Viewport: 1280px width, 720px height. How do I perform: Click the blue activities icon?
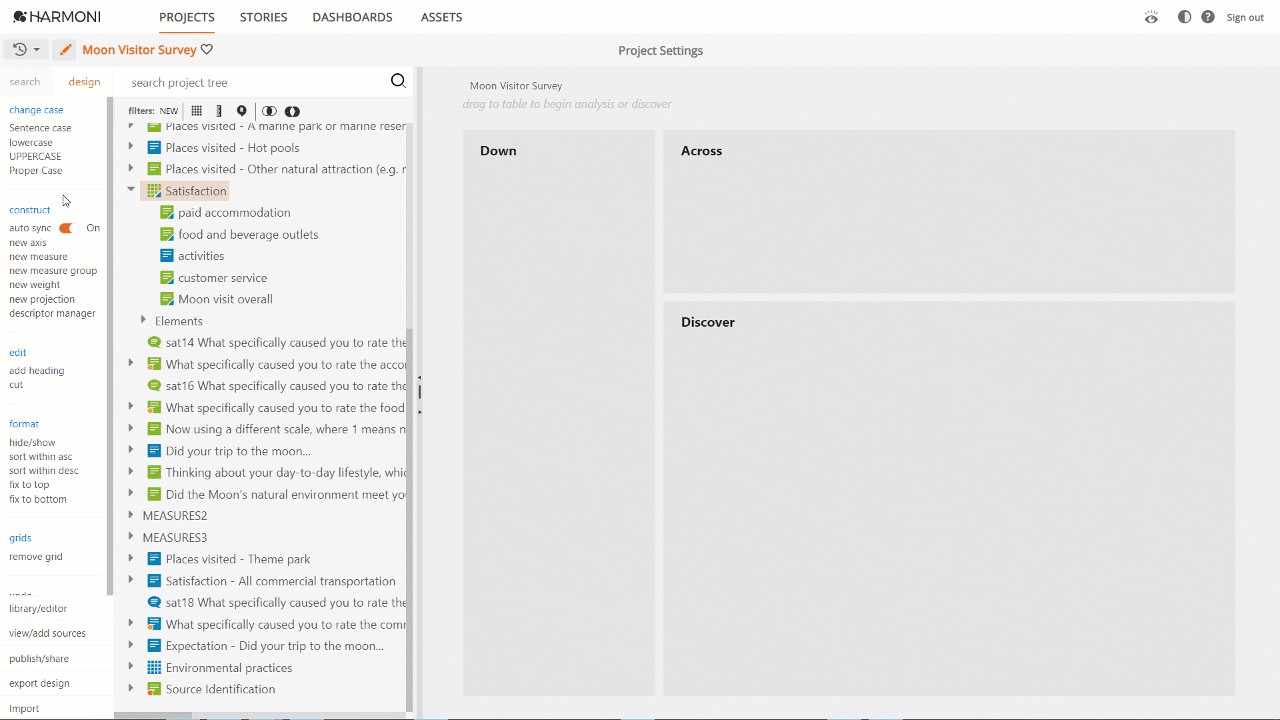[168, 256]
